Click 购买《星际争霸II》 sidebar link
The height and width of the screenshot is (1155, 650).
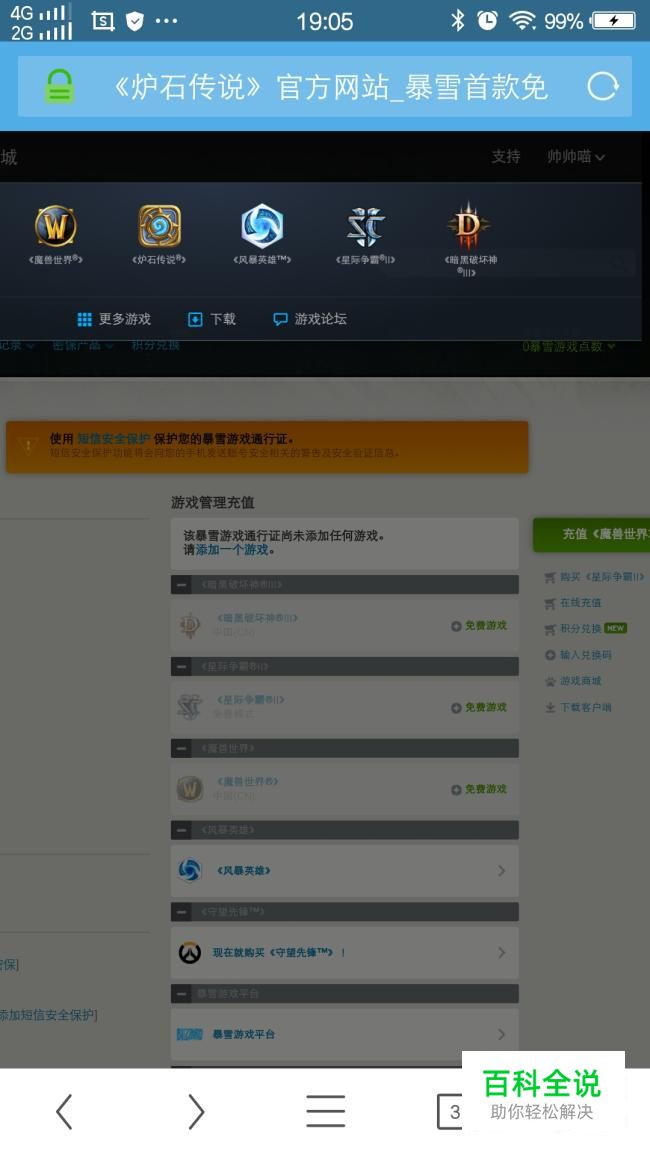click(x=595, y=577)
